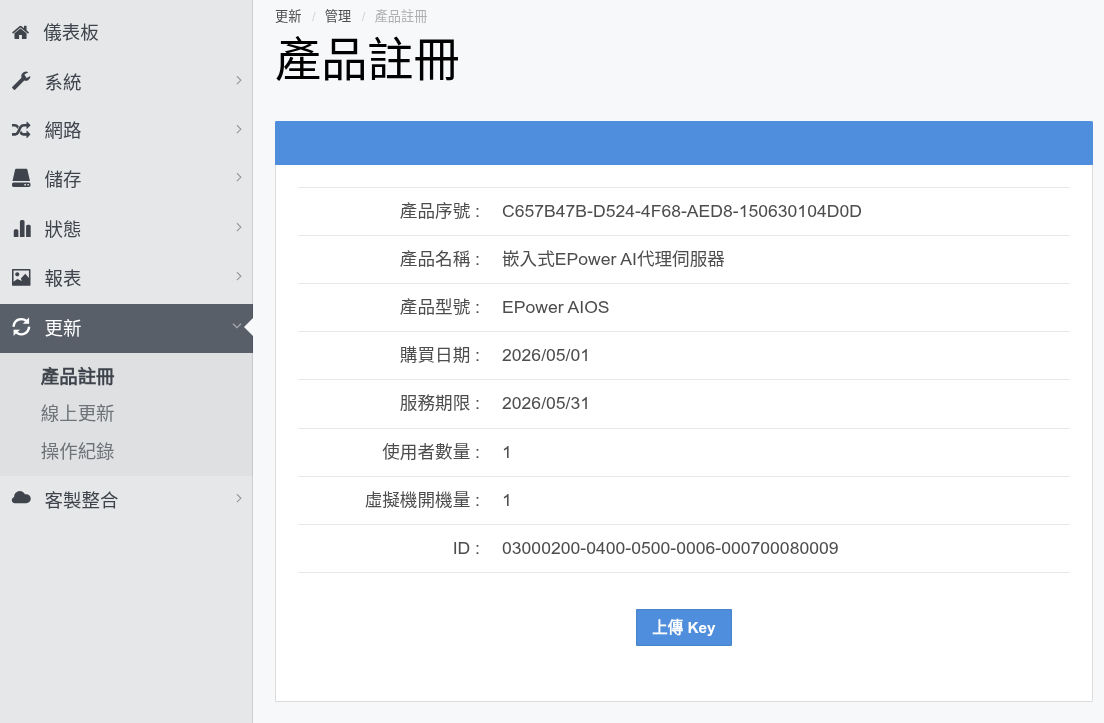
Task: Click serial number C657B47B-D524-4F68-AED8-150630104D0D
Action: click(682, 211)
